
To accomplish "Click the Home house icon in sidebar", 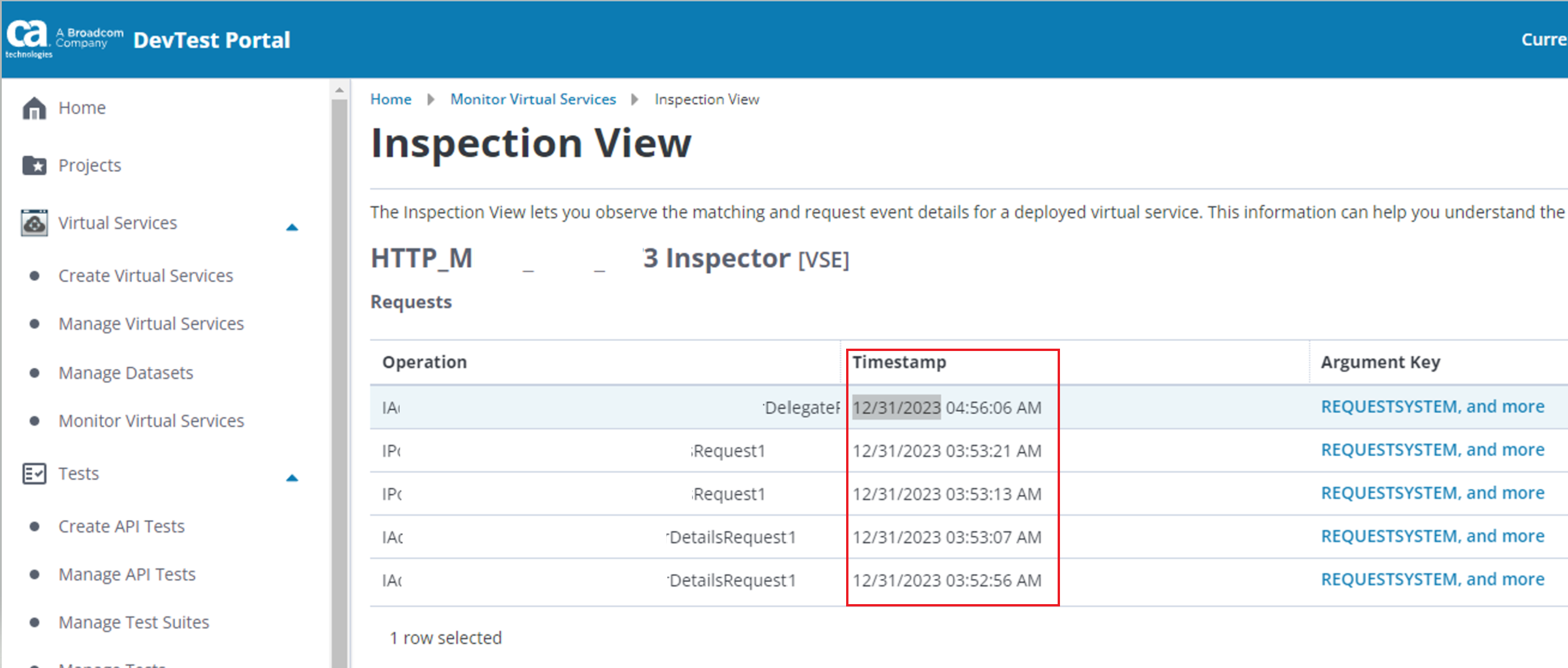I will (34, 108).
